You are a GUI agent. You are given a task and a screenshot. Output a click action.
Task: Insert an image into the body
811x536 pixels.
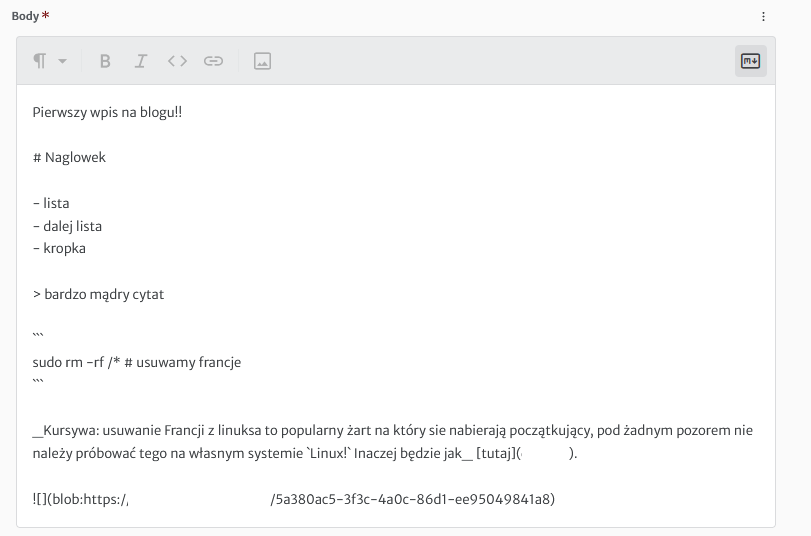pyautogui.click(x=262, y=61)
